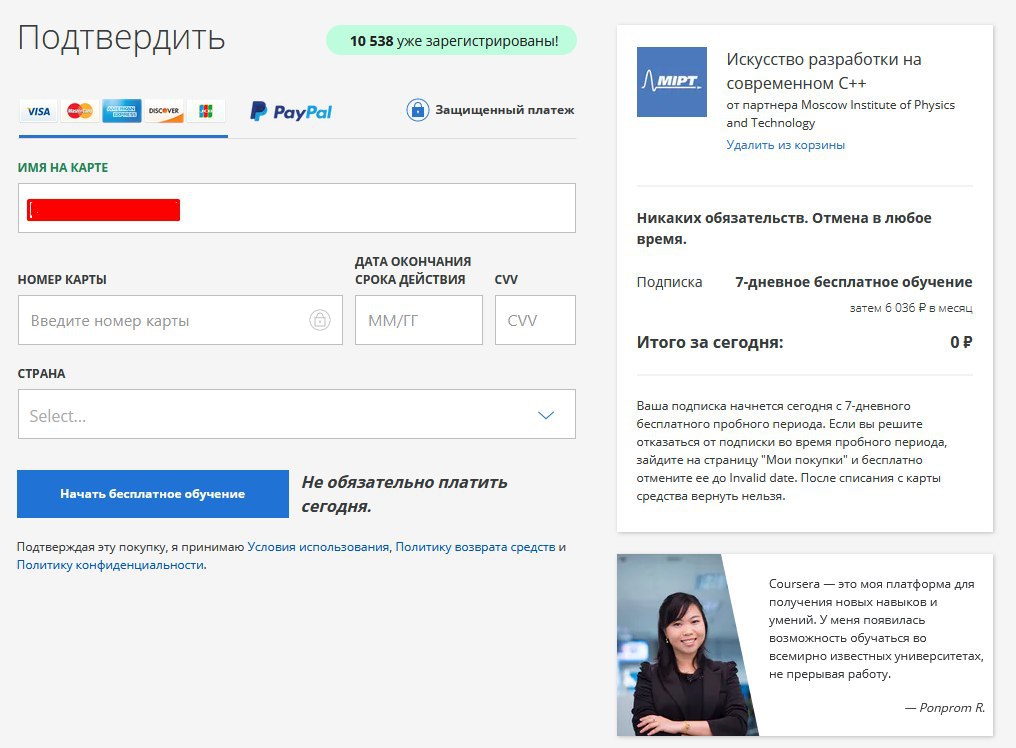
Task: Open Условия использования link
Action: click(x=318, y=547)
